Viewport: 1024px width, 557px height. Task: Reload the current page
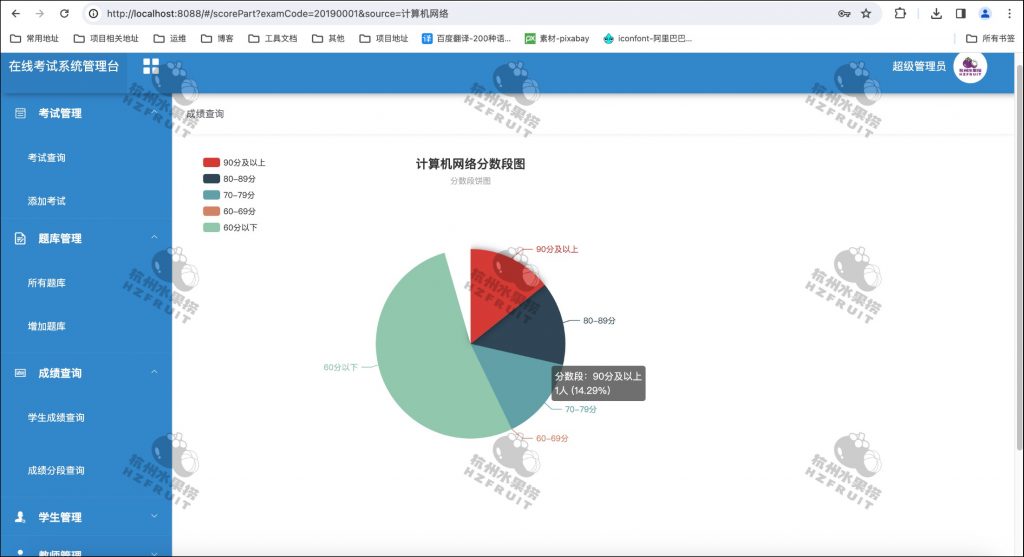[x=64, y=13]
